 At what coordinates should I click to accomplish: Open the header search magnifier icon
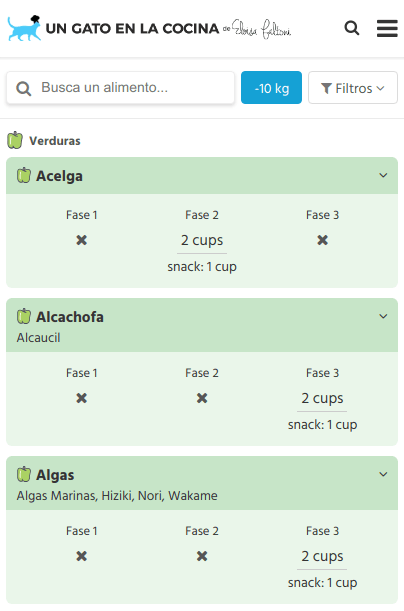click(x=352, y=28)
